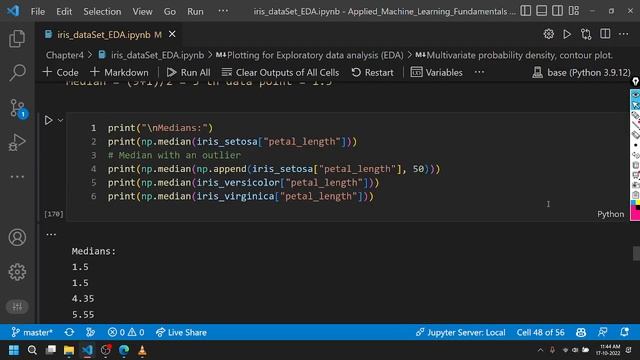Open notebook settings gear in editor toolbar
640x360 pixels.
pyautogui.click(x=549, y=34)
